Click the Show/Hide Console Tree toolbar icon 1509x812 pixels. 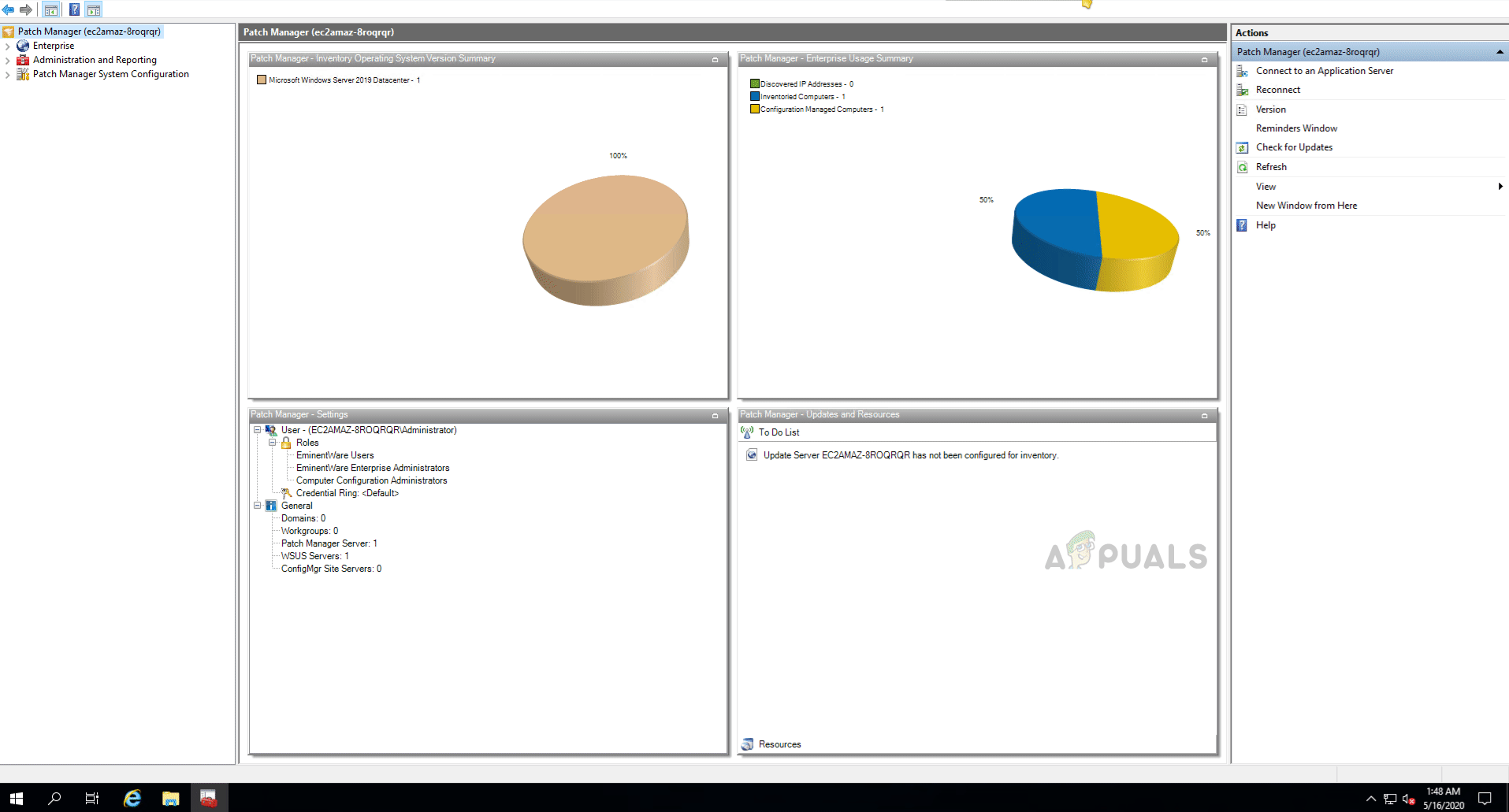[51, 9]
